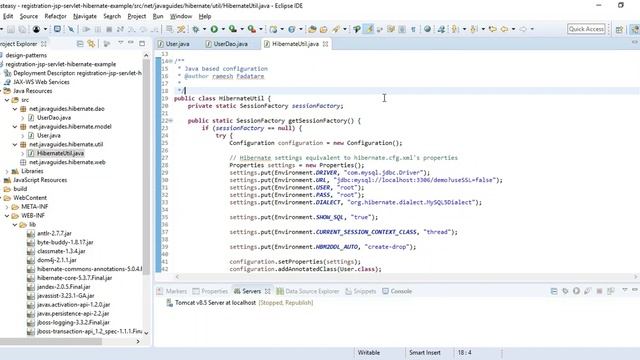Click Stop the server red square icon

tap(599, 291)
